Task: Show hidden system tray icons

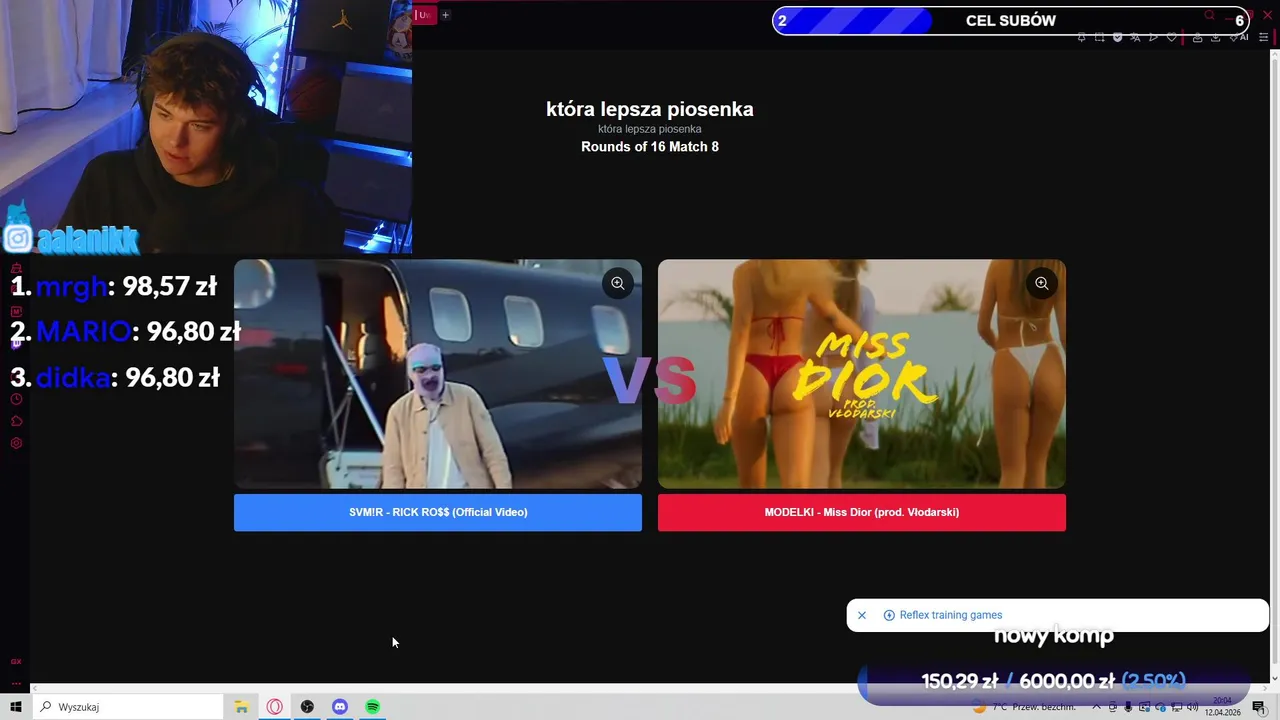Action: [1096, 707]
